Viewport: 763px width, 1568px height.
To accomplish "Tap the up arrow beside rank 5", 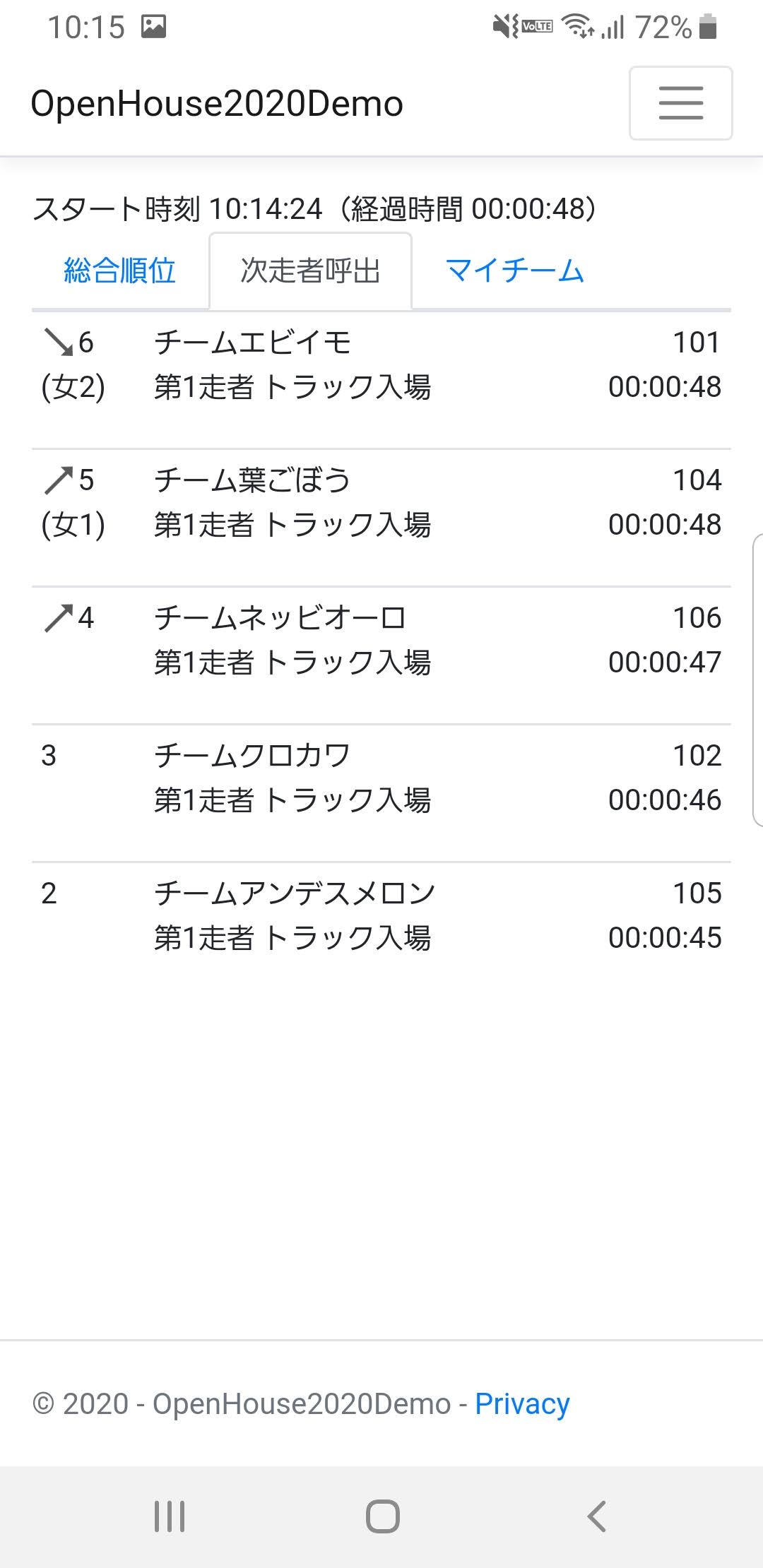I will pyautogui.click(x=58, y=480).
